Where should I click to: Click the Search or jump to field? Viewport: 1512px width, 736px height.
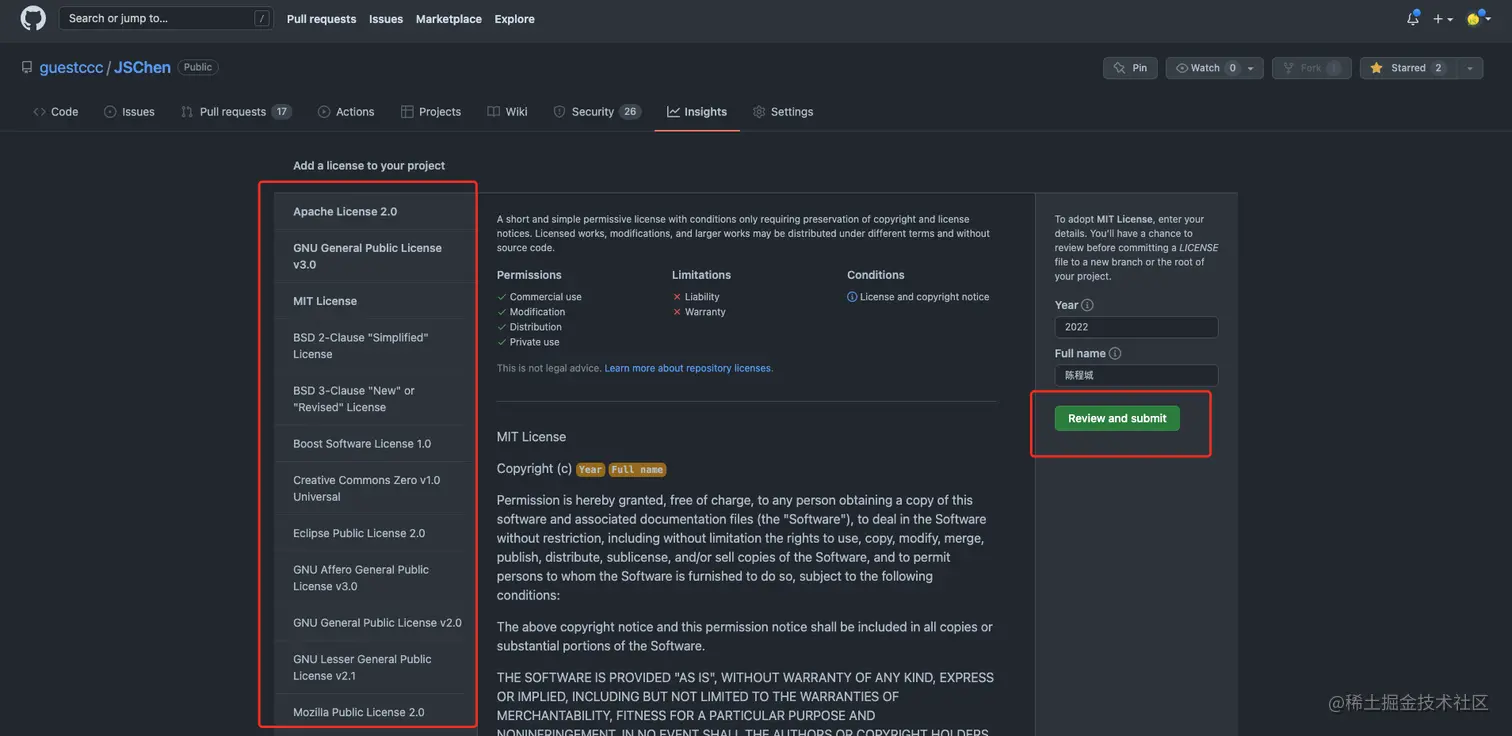166,18
